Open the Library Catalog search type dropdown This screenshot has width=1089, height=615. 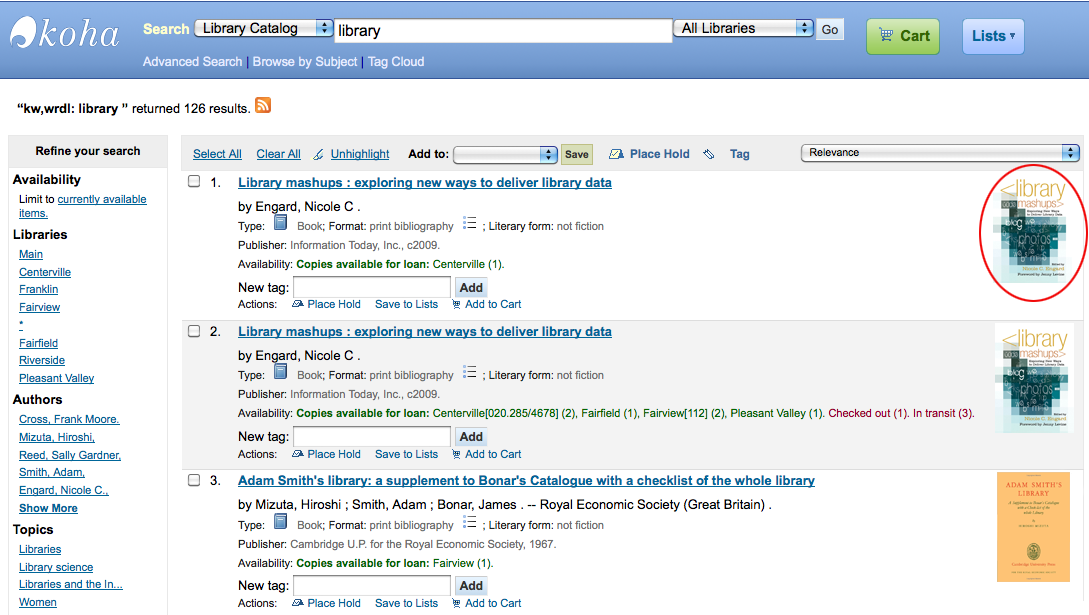(264, 28)
